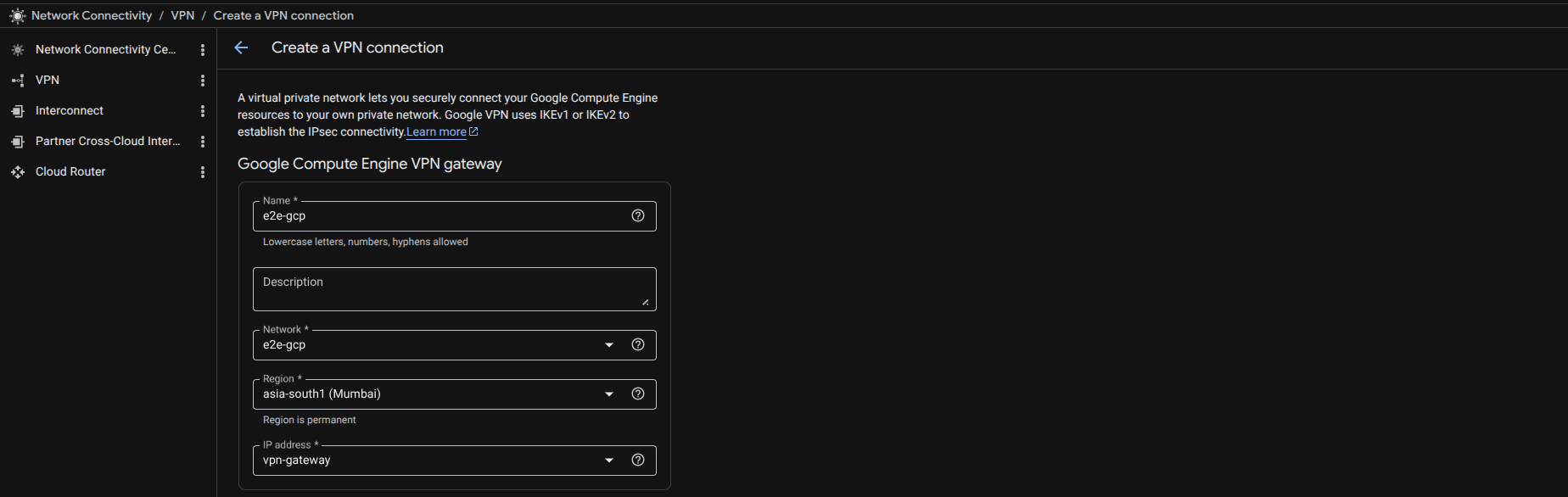Open more options for Cloud Router
The image size is (1568, 497).
point(203,172)
